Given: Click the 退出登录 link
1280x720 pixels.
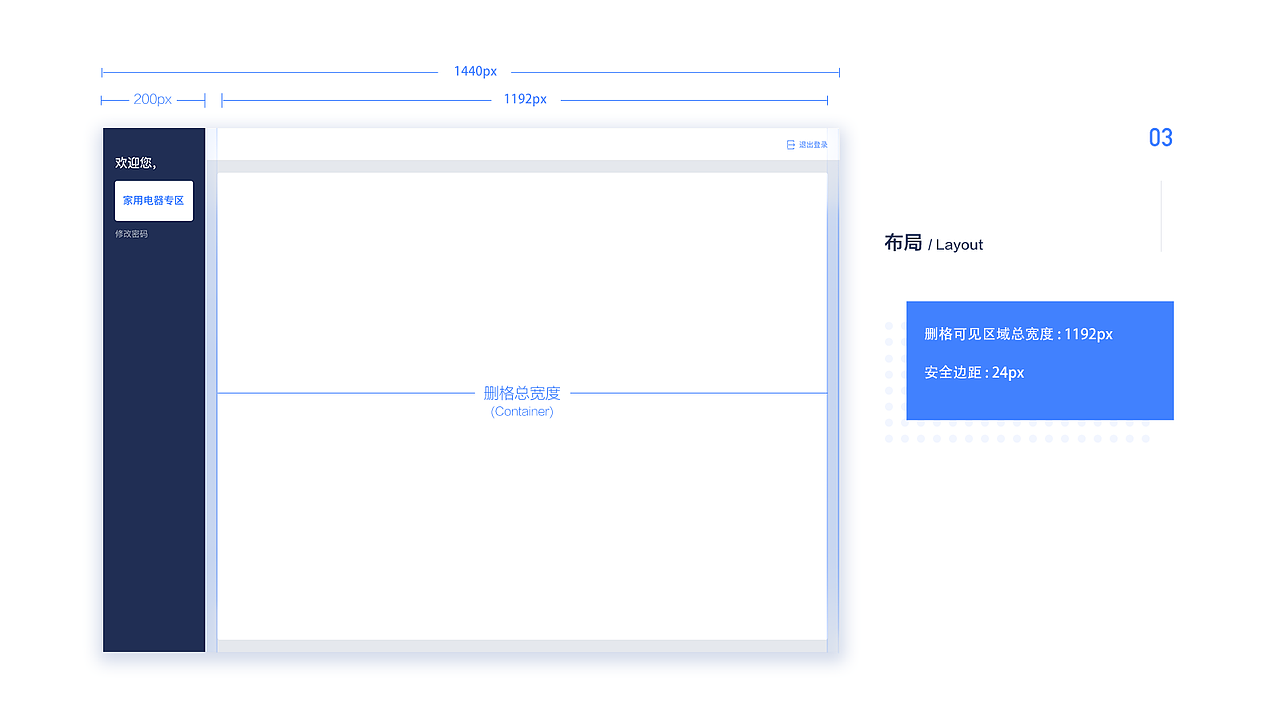Looking at the screenshot, I should [x=813, y=145].
